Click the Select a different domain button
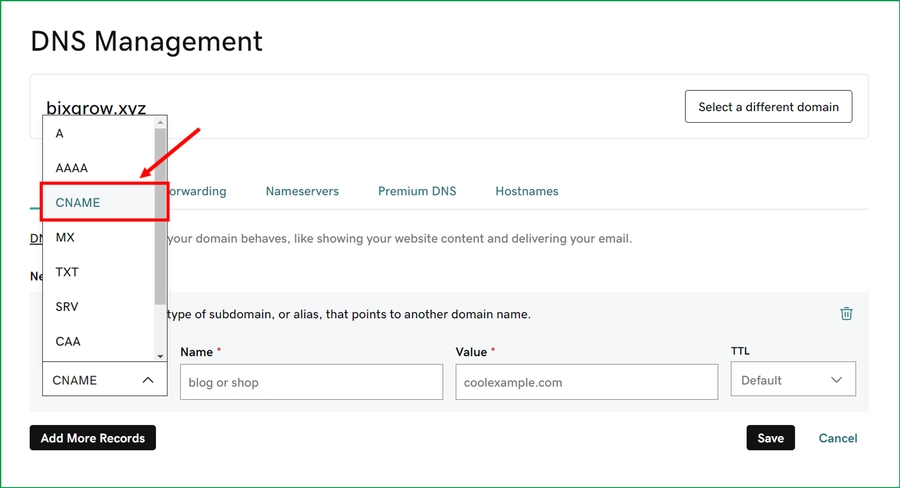The image size is (900, 488). tap(768, 107)
